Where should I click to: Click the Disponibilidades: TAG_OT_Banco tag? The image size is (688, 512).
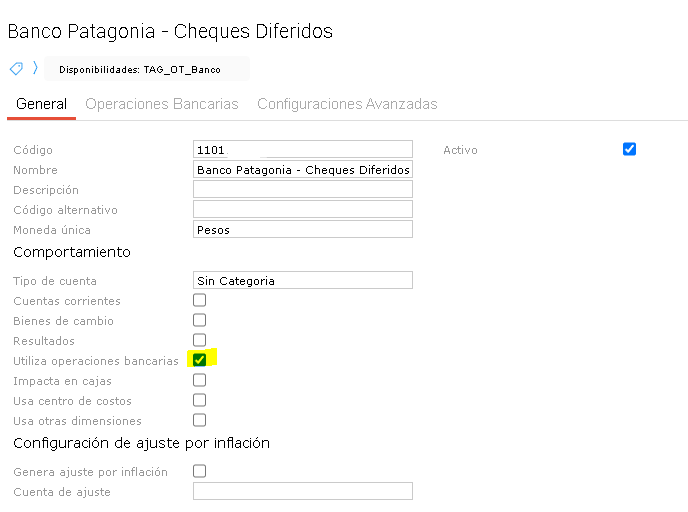[x=140, y=70]
